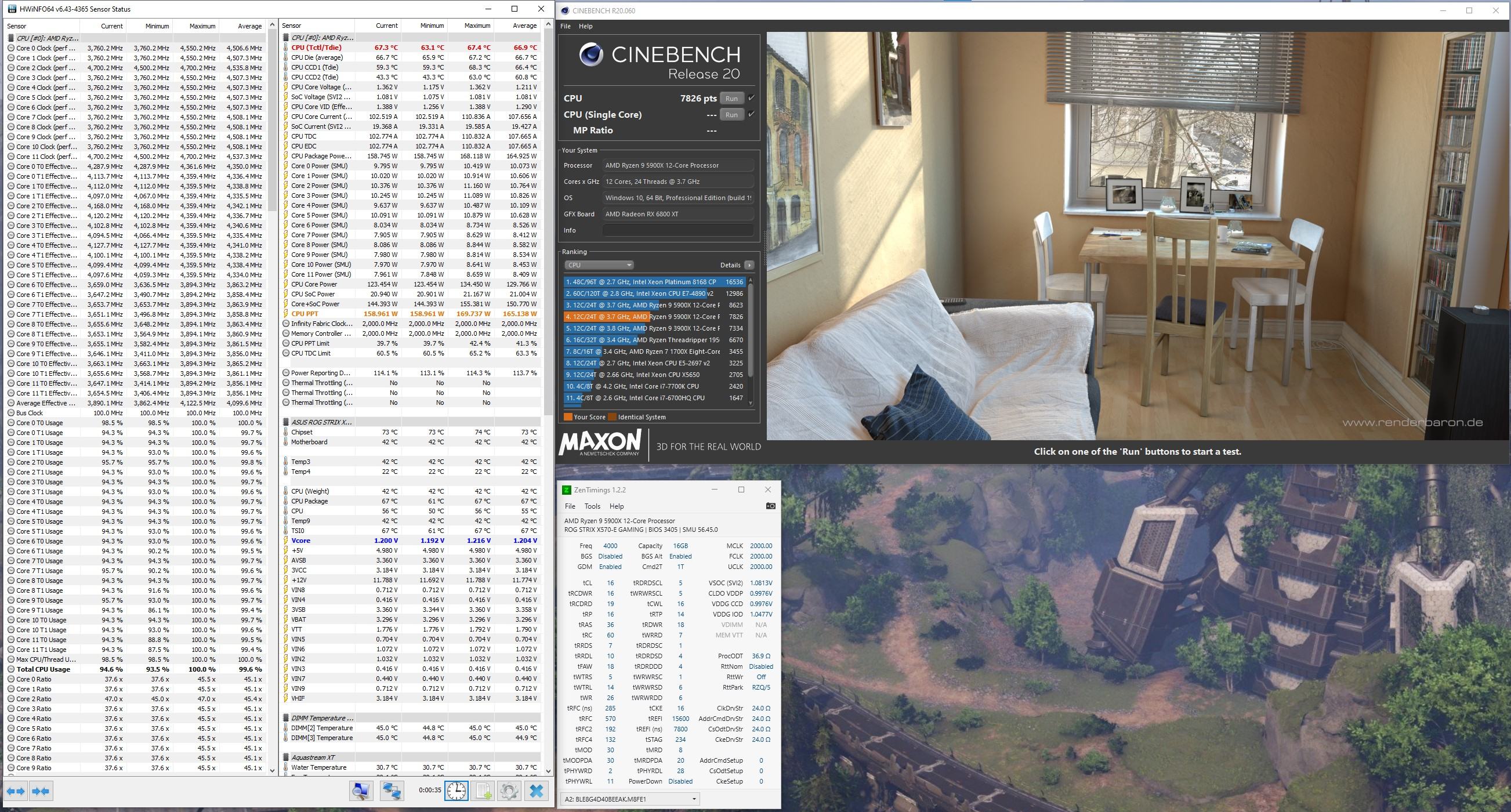The width and height of the screenshot is (1511, 812).
Task: Start logging with the sheet-plus icon
Action: pos(483,791)
